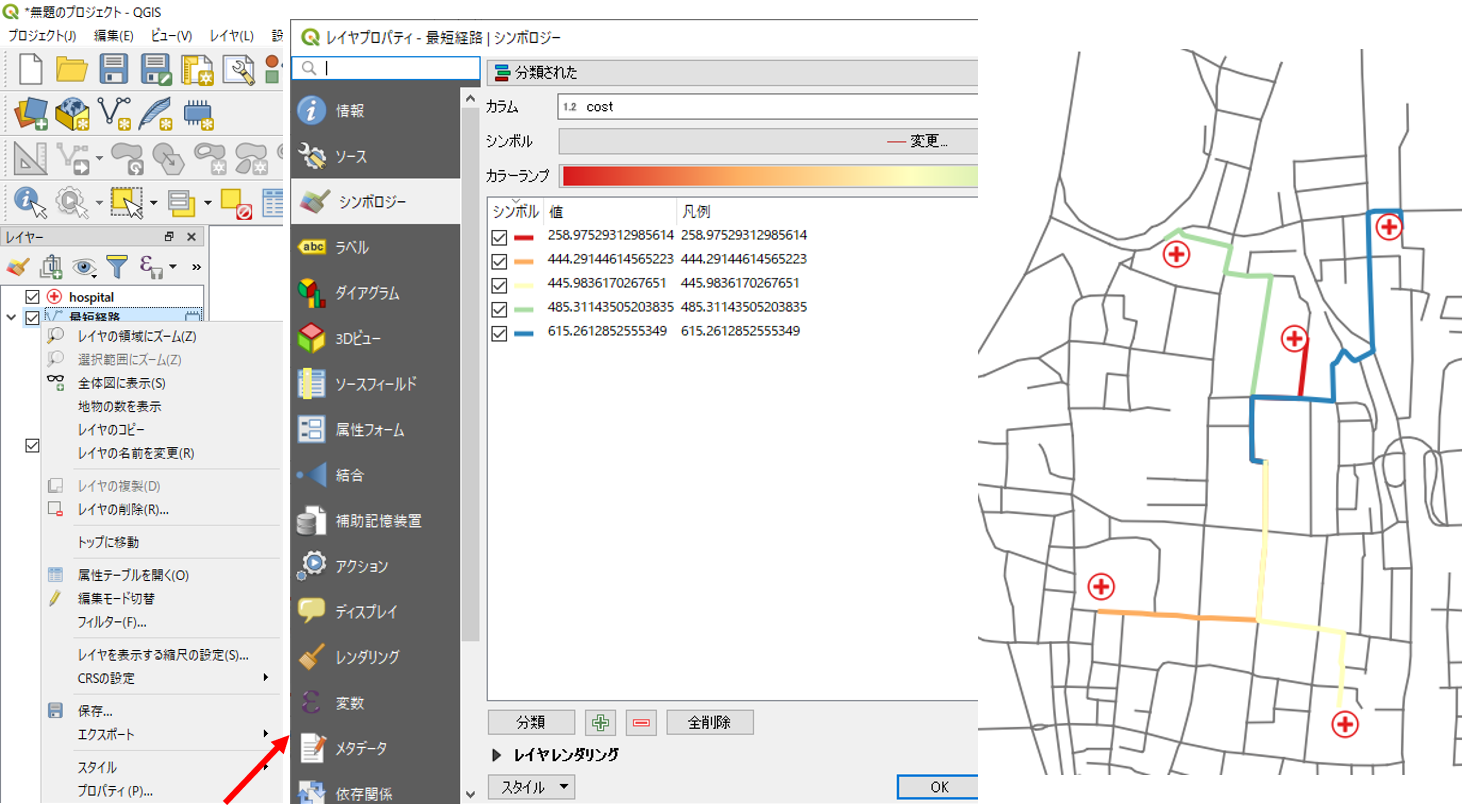Open the シンボロジー tab
Viewport: 1462px width, 806px height.
375,202
